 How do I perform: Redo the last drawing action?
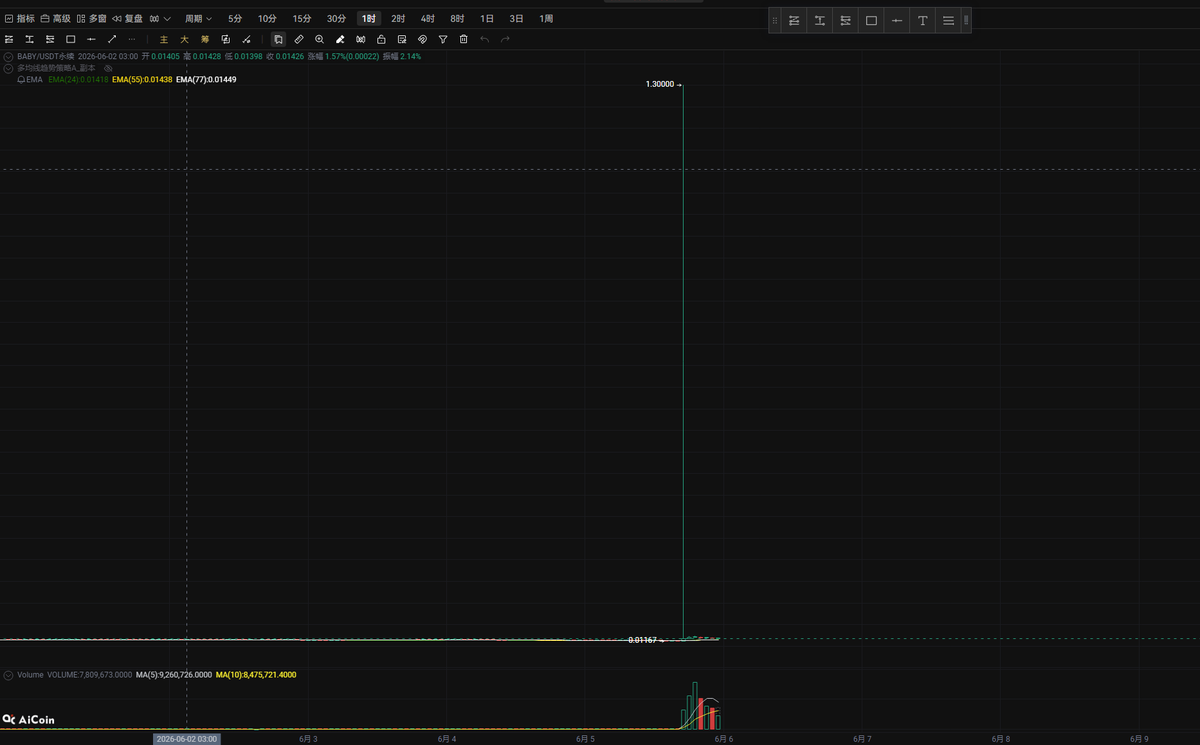coord(505,39)
